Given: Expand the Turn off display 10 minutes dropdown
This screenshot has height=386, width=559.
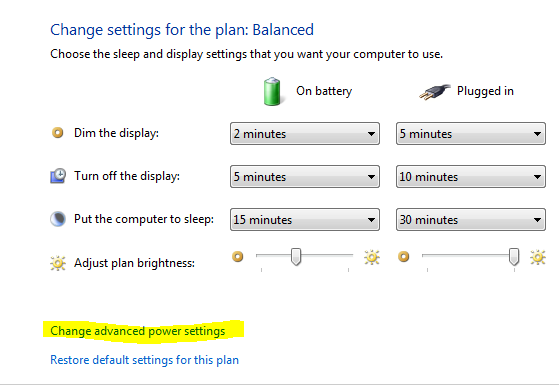Looking at the screenshot, I should (471, 176).
